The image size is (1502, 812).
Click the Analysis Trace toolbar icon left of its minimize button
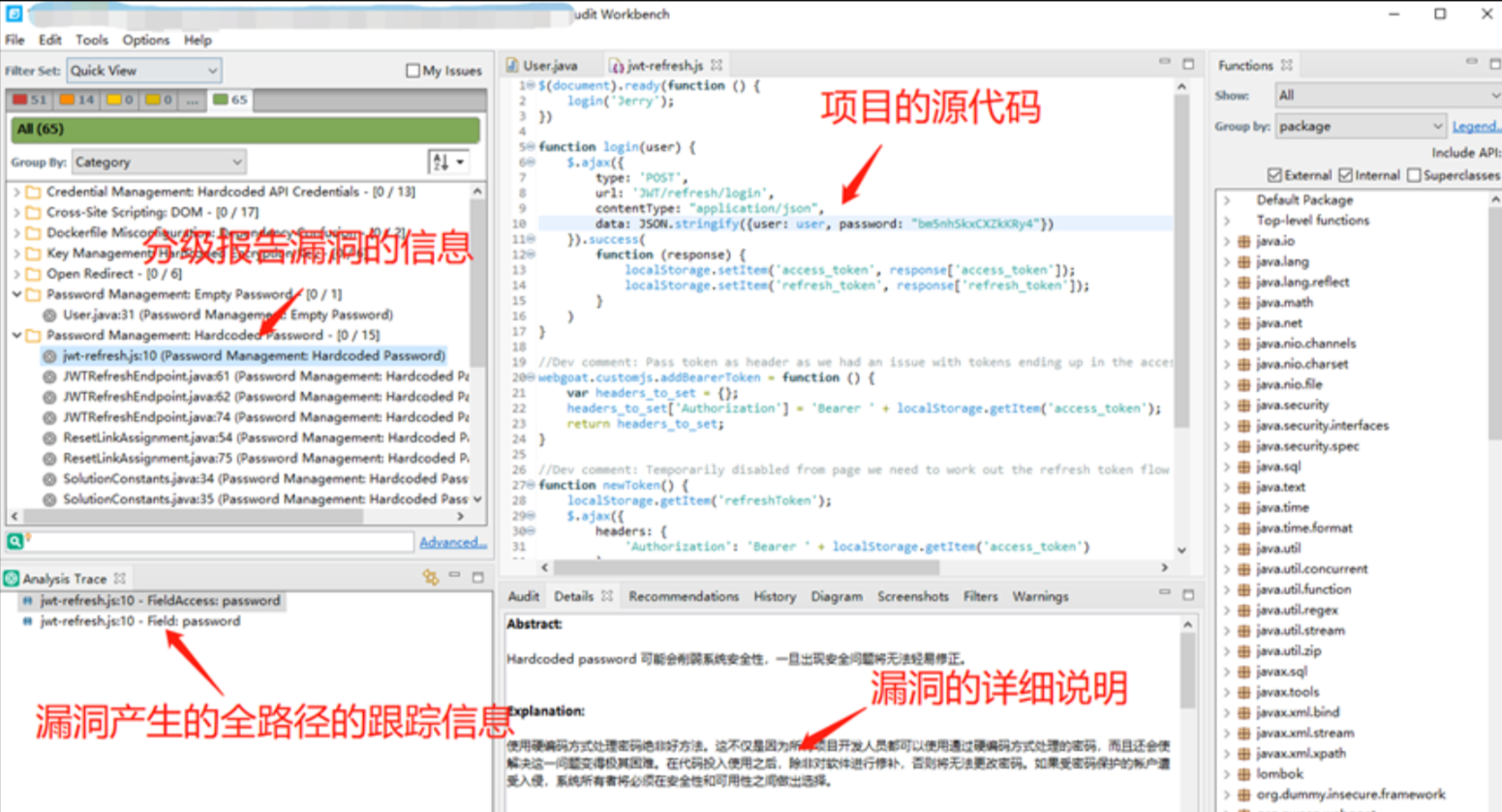(430, 578)
